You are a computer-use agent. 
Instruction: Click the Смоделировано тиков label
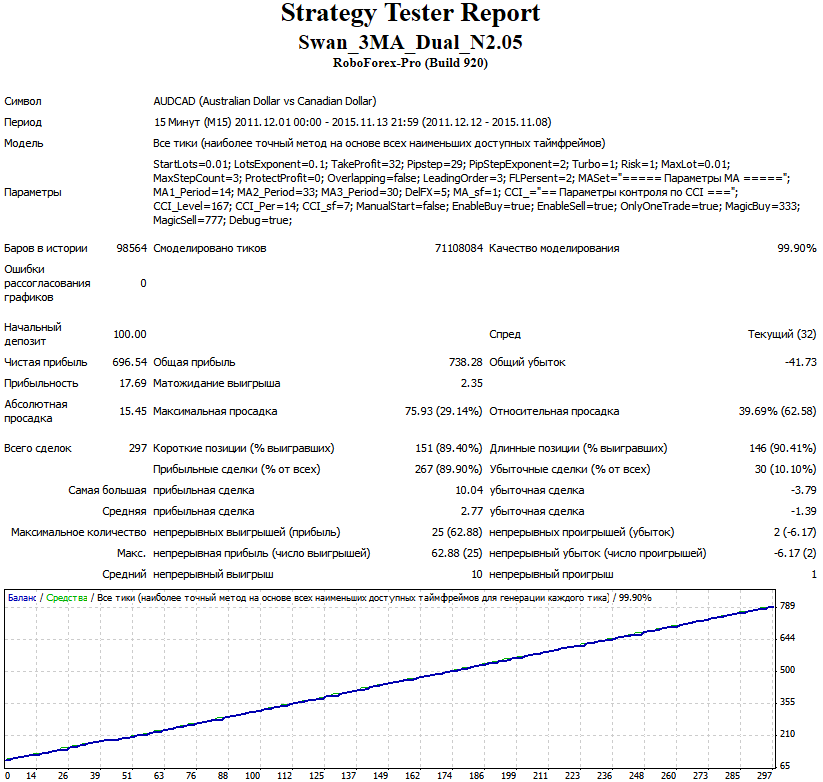coord(209,248)
